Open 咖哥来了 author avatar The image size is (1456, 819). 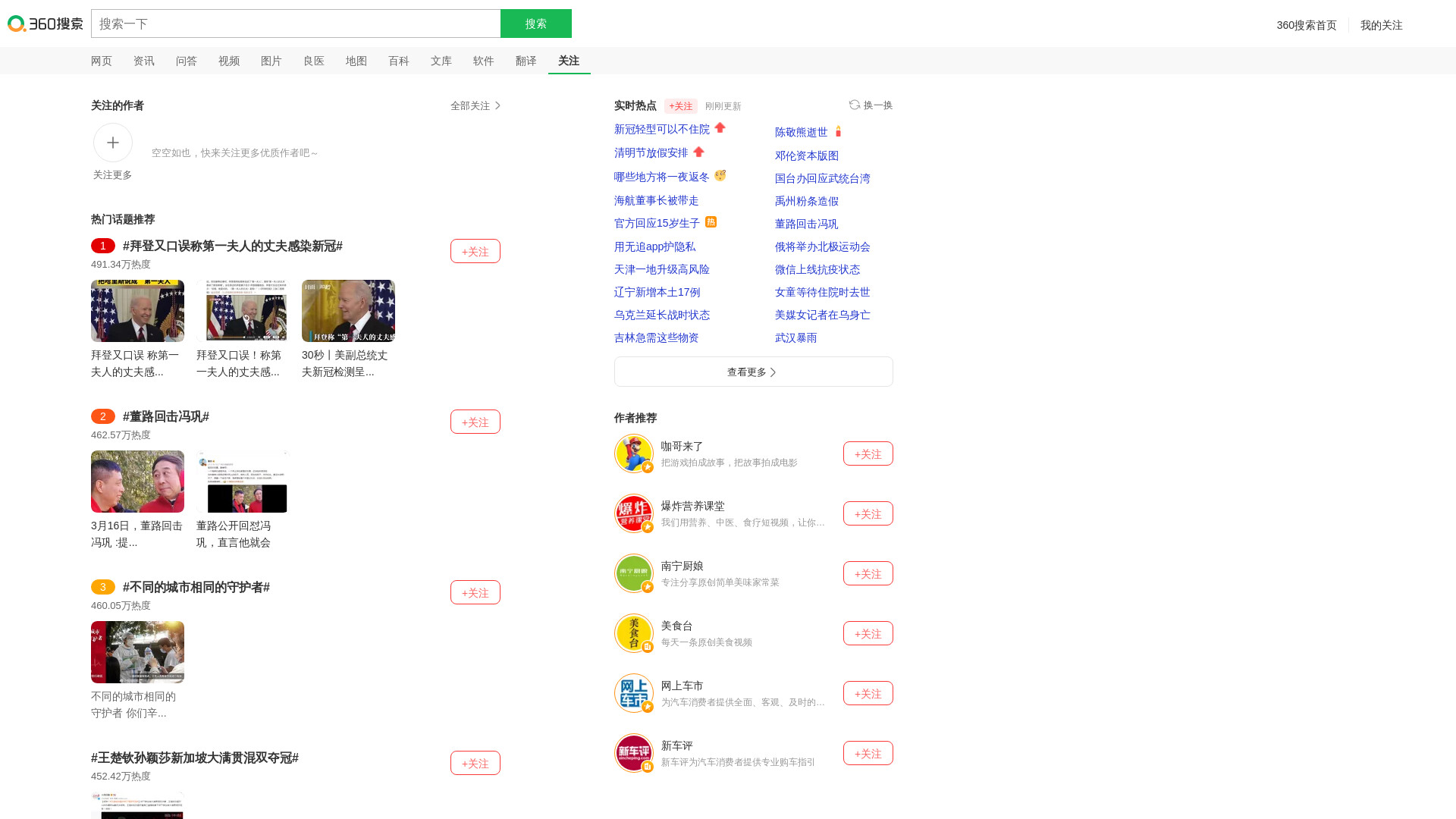634,453
